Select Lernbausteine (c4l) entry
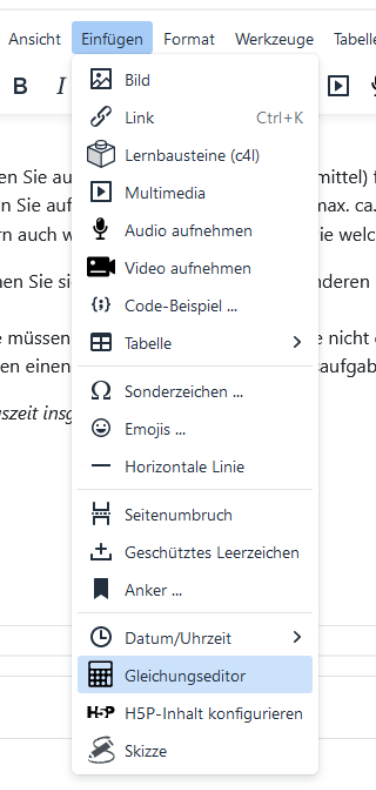Screen dimensions: 376x790 point(195,155)
